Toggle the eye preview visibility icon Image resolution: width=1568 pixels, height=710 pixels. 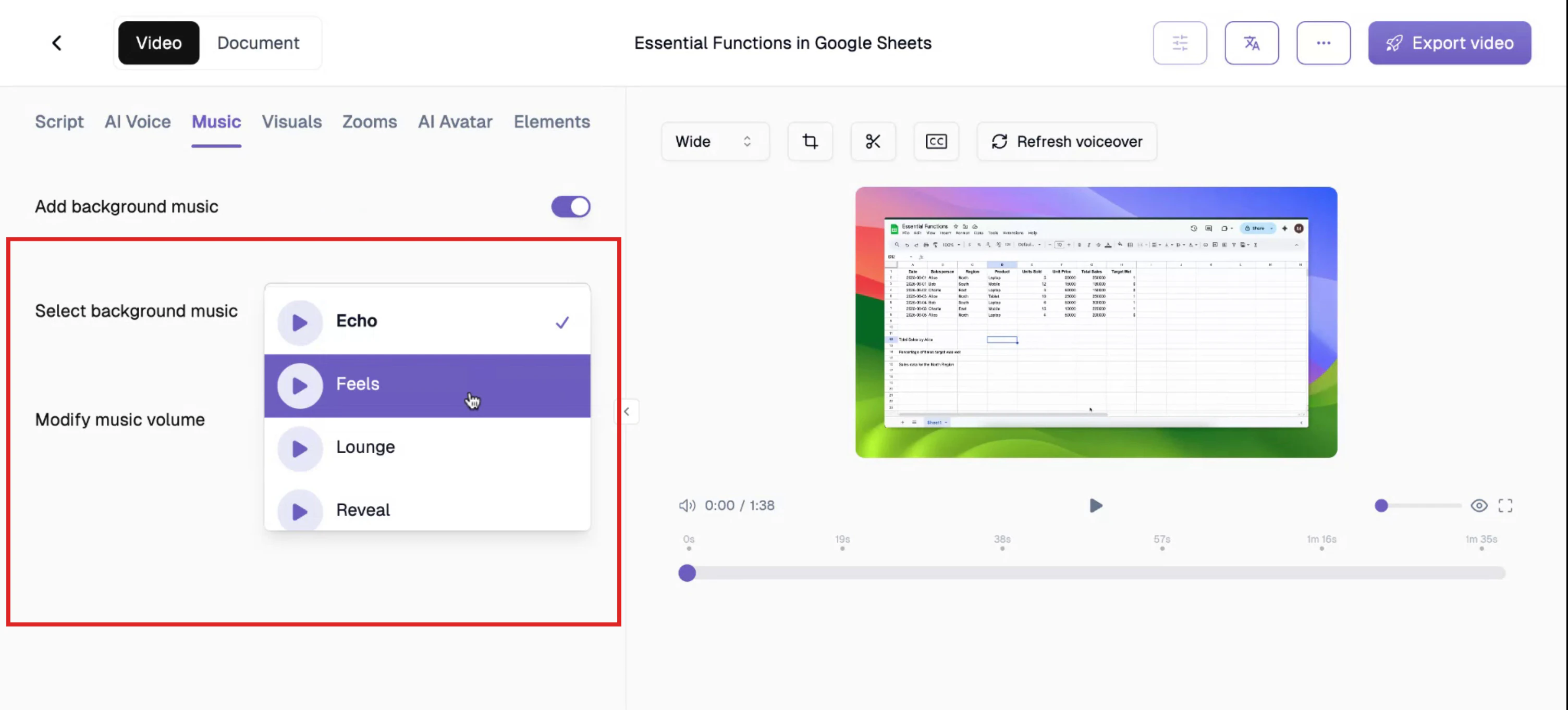1478,506
